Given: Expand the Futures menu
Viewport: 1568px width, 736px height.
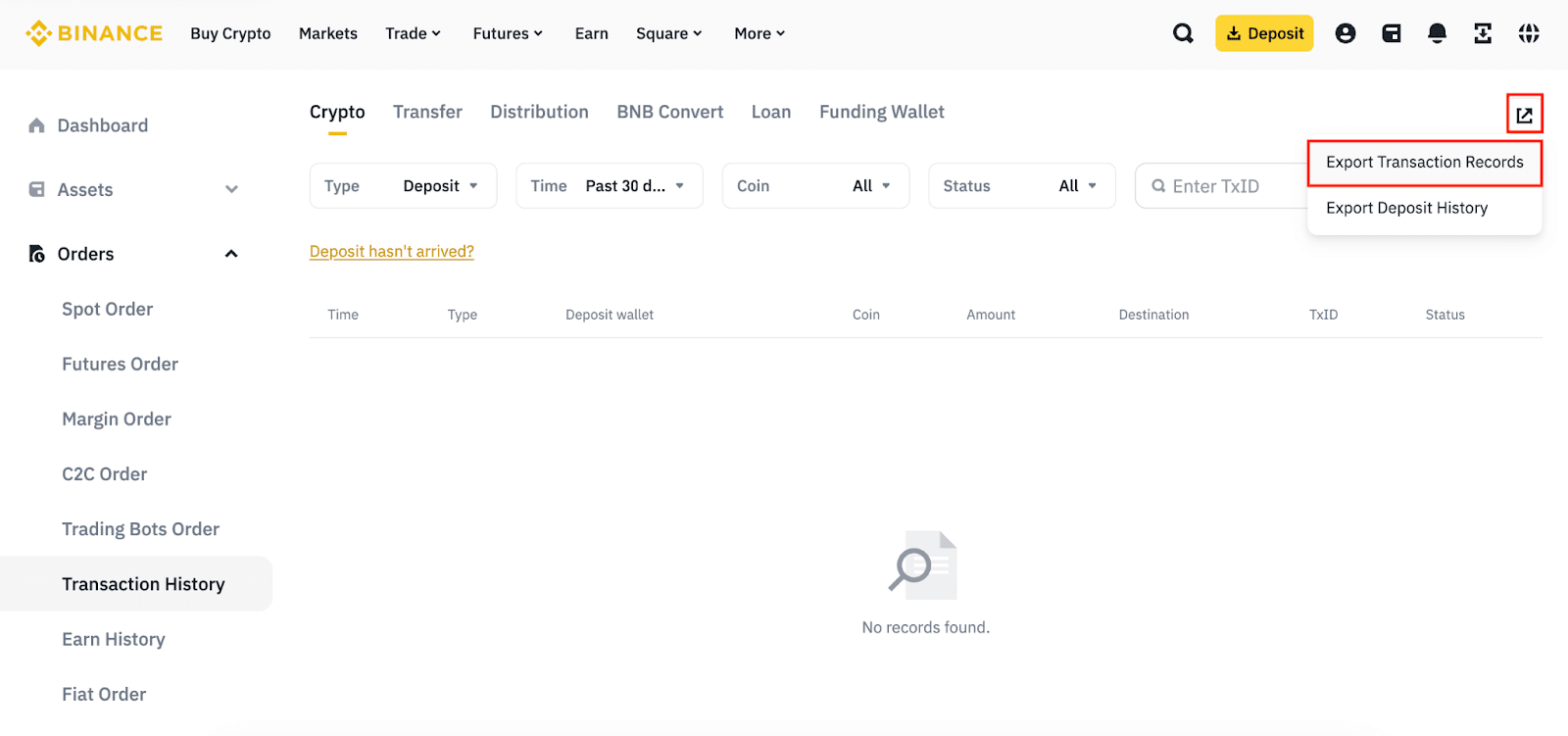Looking at the screenshot, I should pyautogui.click(x=508, y=33).
